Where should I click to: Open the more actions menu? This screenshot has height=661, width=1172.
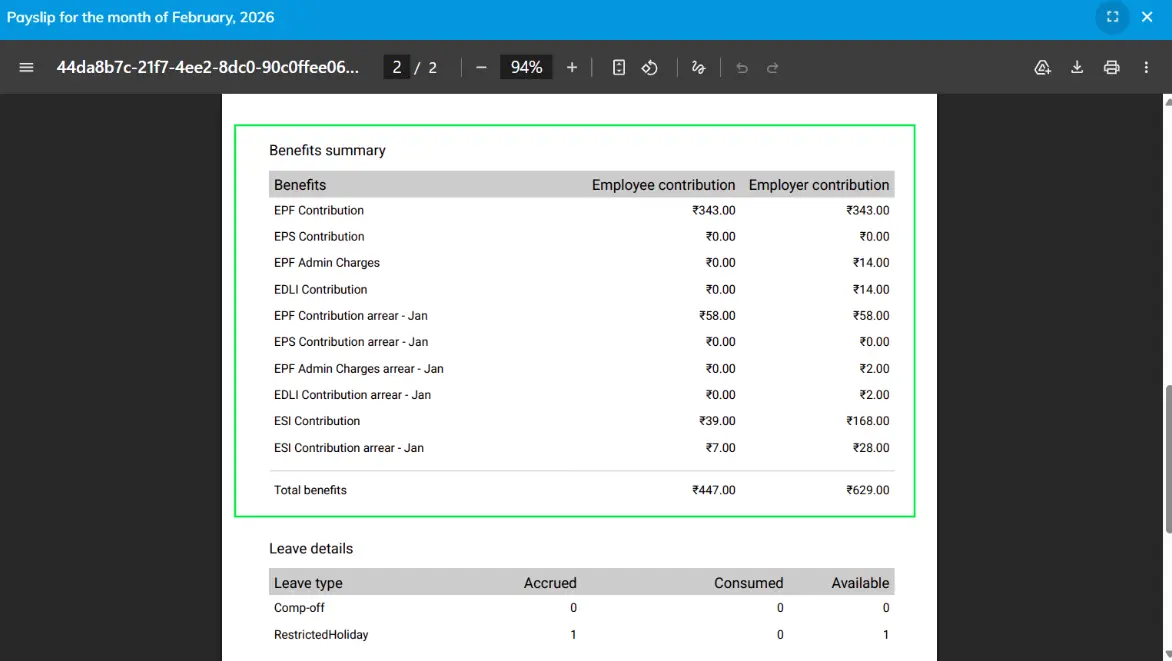pyautogui.click(x=1146, y=67)
